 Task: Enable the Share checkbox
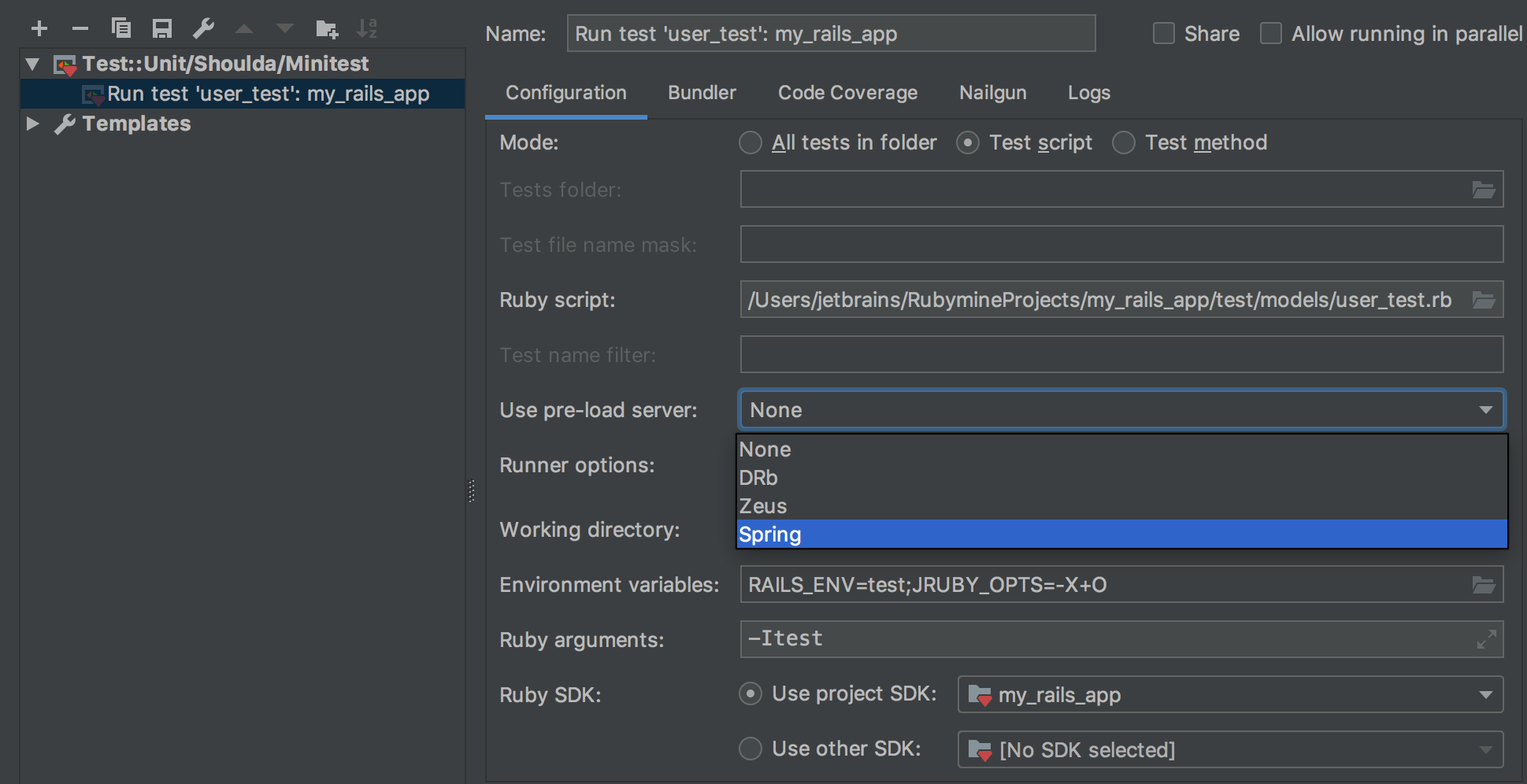(x=1164, y=34)
